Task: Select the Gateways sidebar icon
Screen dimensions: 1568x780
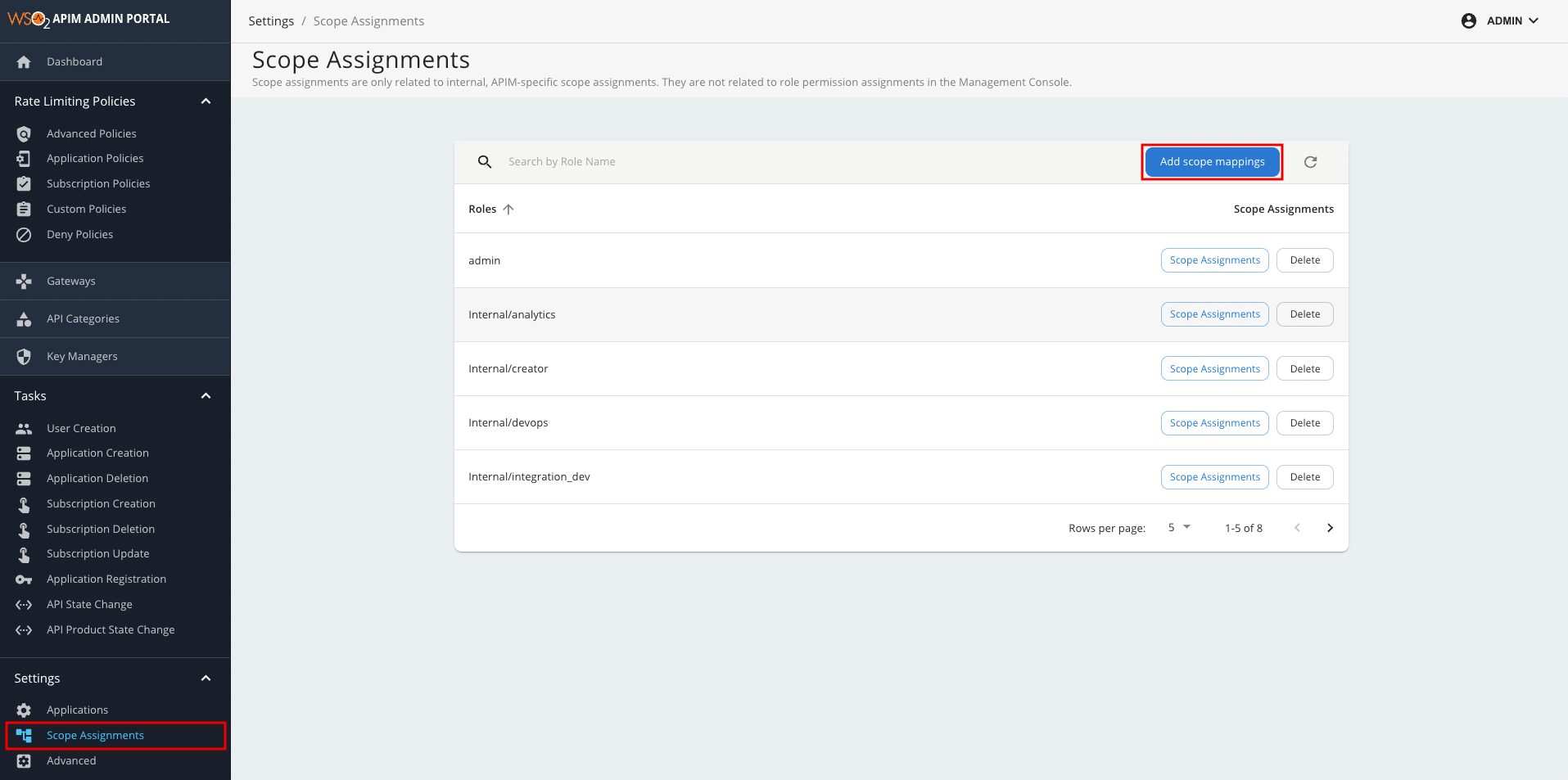Action: click(x=24, y=281)
